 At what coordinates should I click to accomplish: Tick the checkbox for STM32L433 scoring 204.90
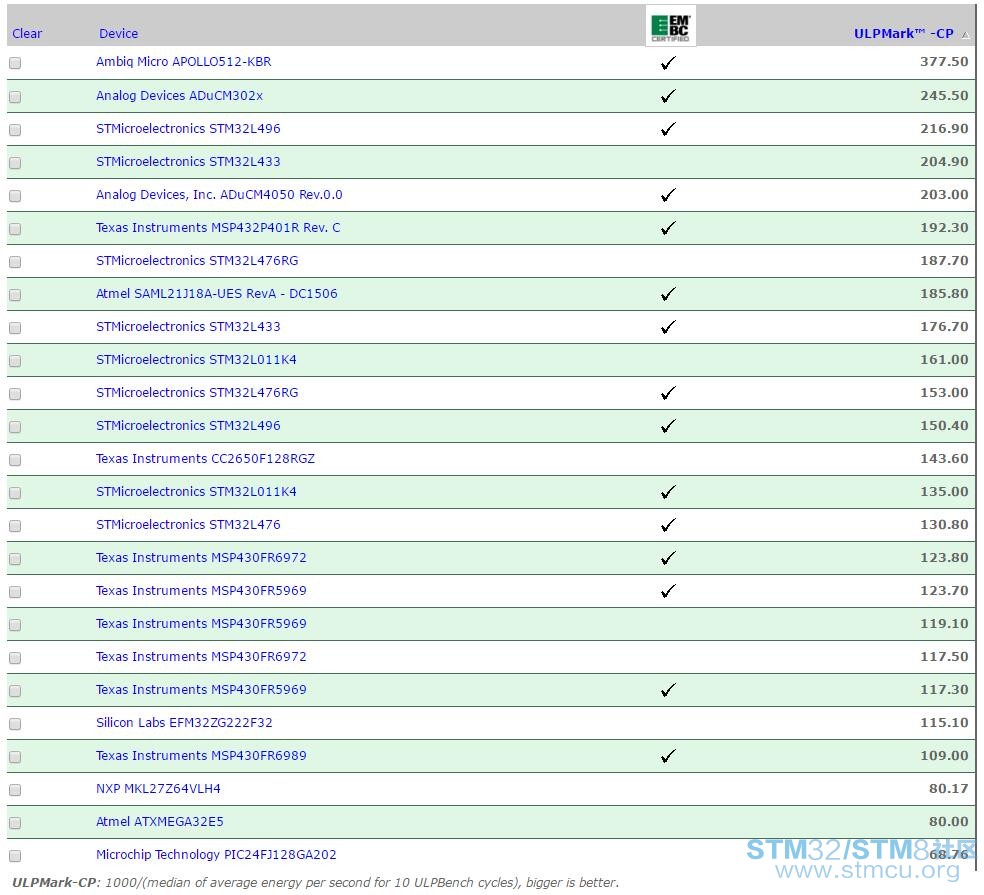tap(15, 163)
